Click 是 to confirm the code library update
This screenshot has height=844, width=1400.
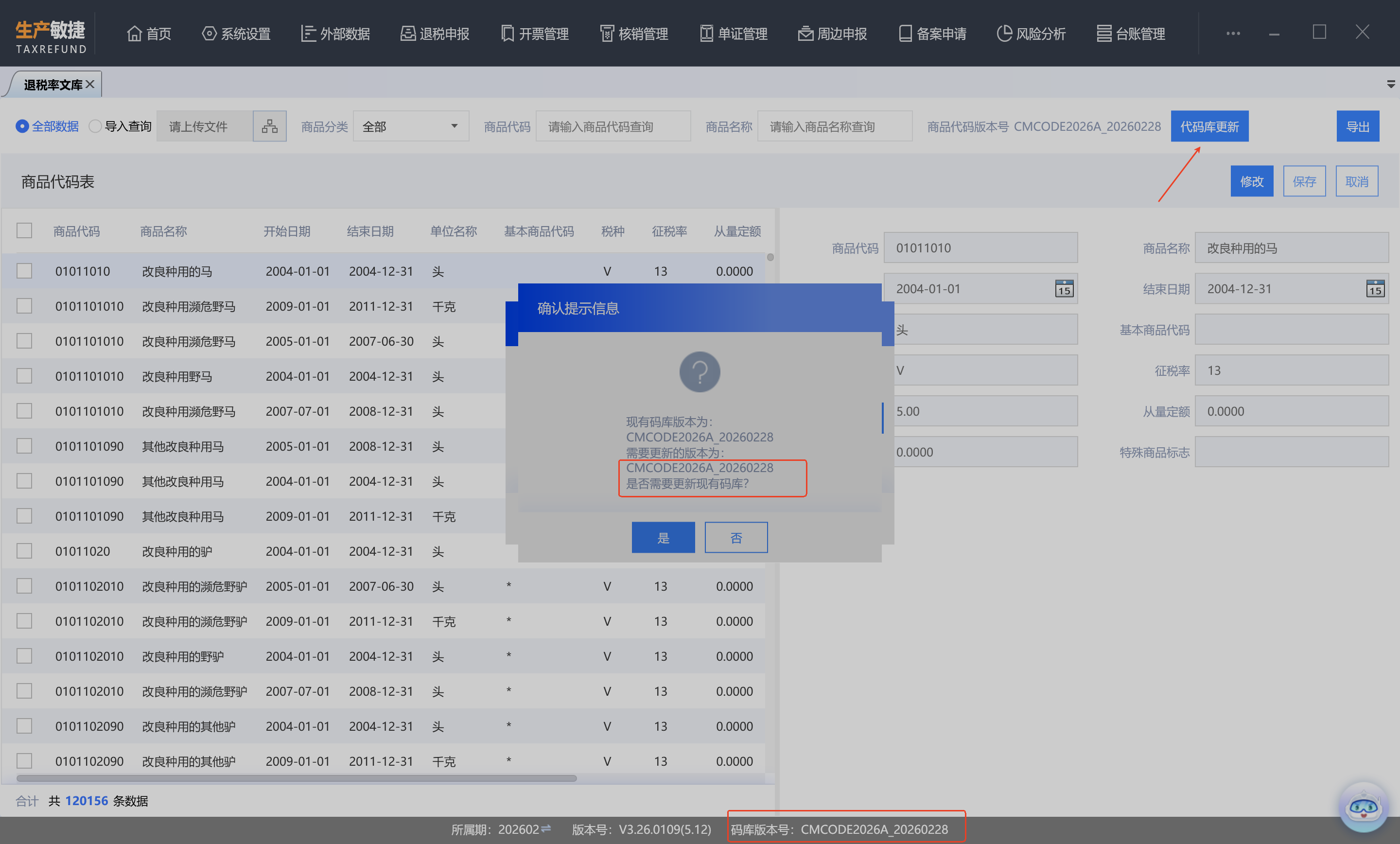pyautogui.click(x=663, y=537)
